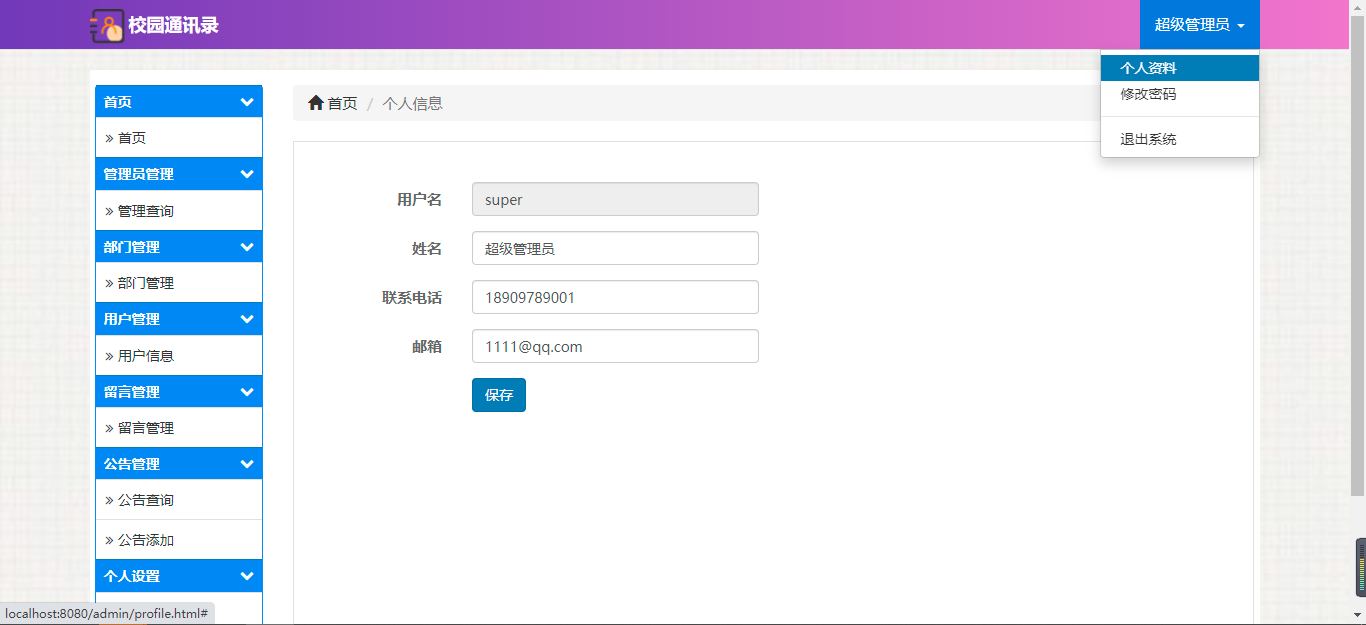Collapse the 个人设置 section chevron
The width and height of the screenshot is (1366, 625).
tap(247, 576)
